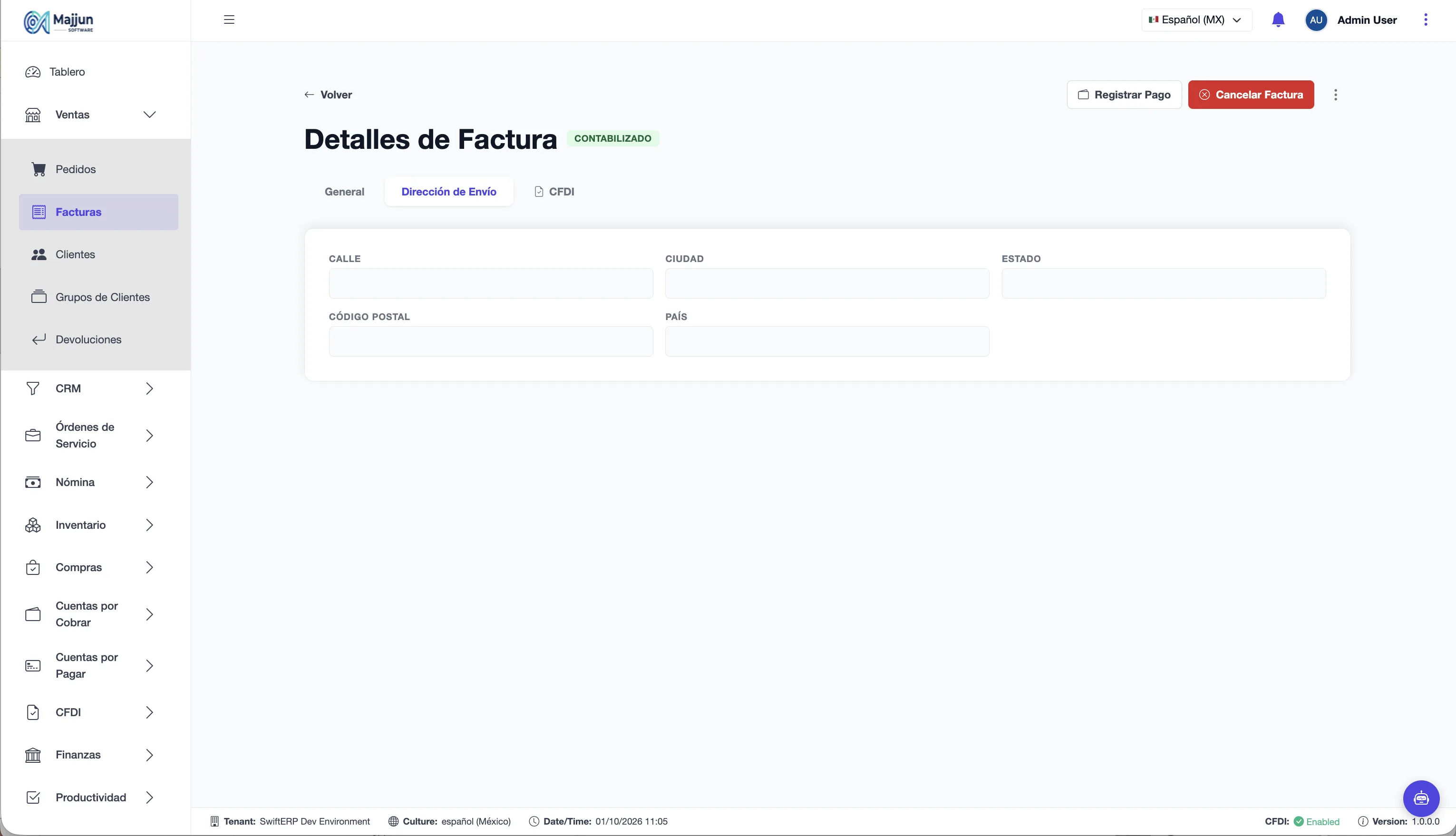Click the Grupos de Clientes icon
Screen dimensions: 1456x836
(39, 297)
